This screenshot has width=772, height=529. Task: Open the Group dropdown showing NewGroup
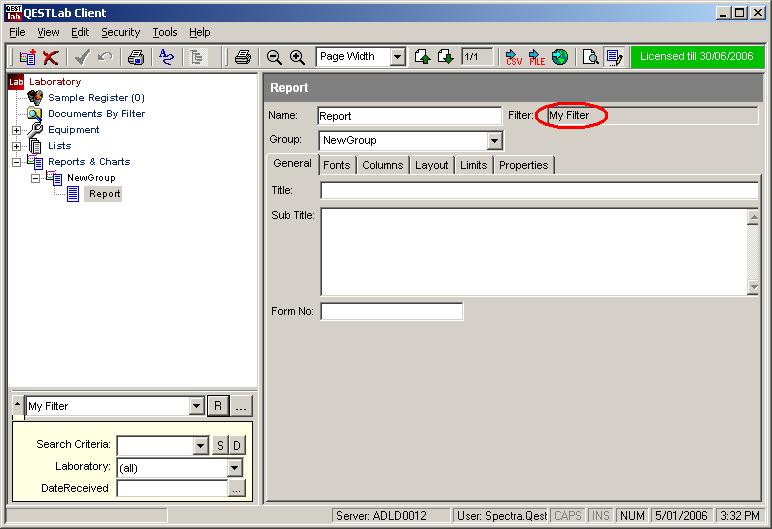coord(494,141)
